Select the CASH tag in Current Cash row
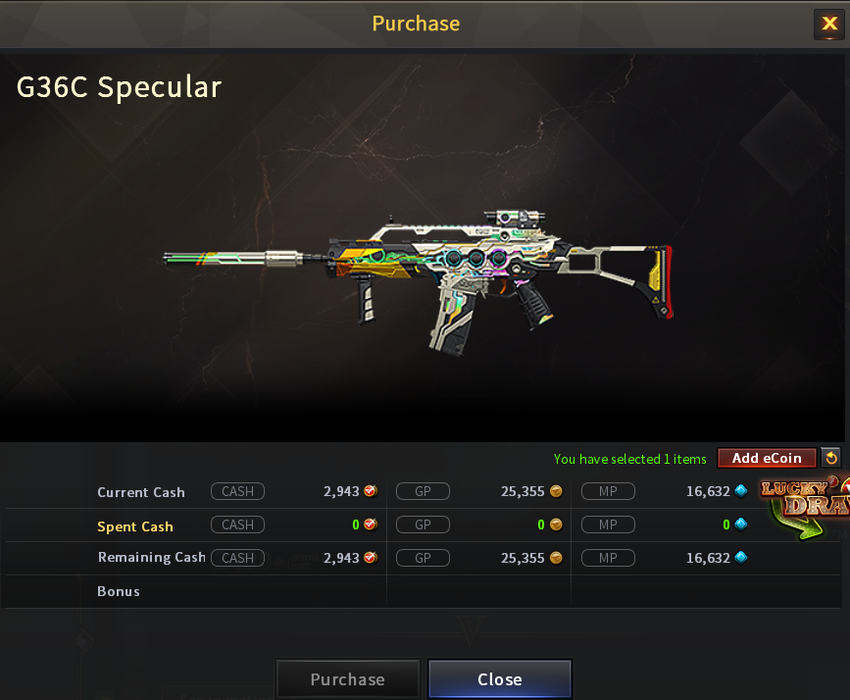Screen dimensions: 850x700 (238, 491)
